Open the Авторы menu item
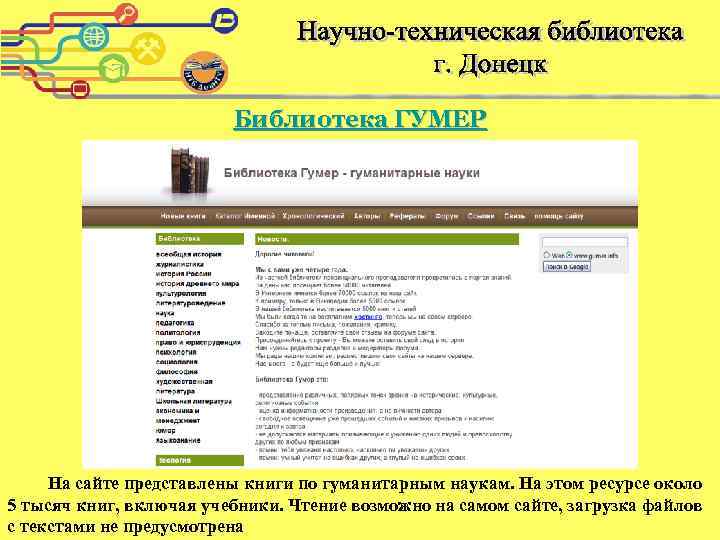Image resolution: width=720 pixels, height=540 pixels. tap(366, 216)
